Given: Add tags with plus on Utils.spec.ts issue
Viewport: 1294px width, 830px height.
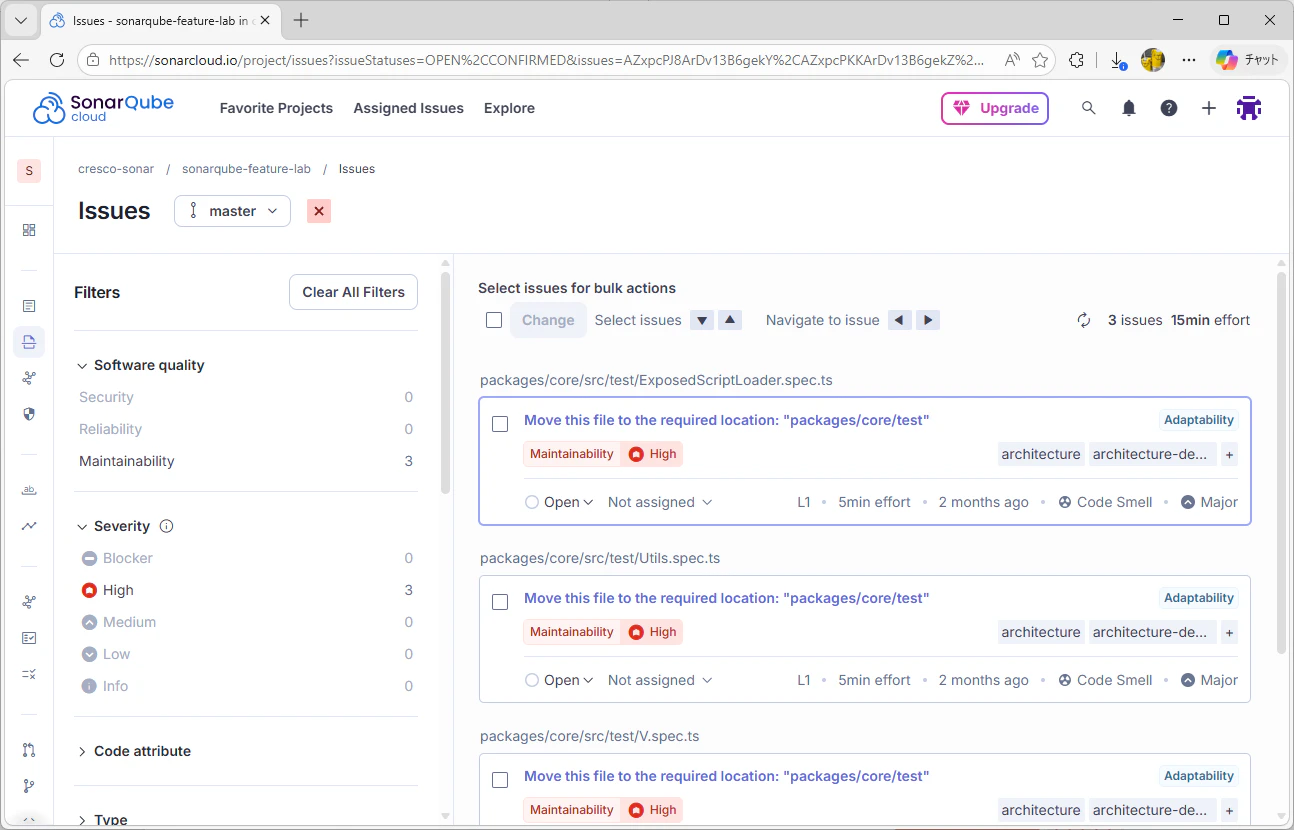Looking at the screenshot, I should coord(1230,632).
